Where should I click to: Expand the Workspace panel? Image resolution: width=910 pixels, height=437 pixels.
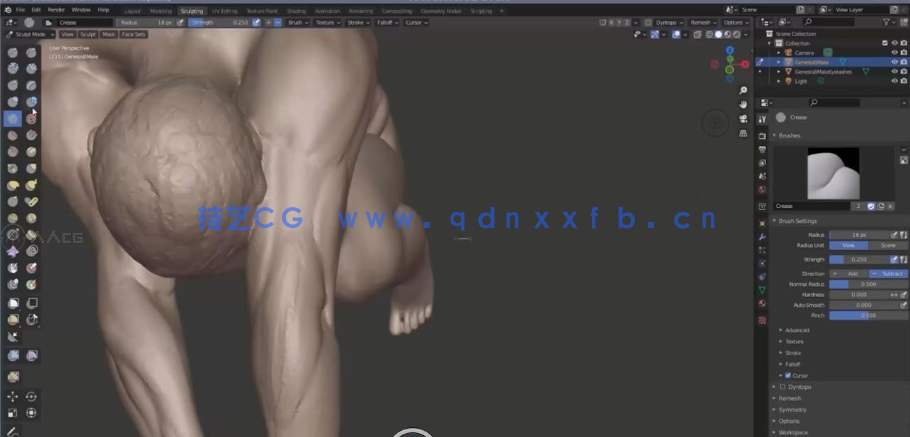click(x=792, y=432)
